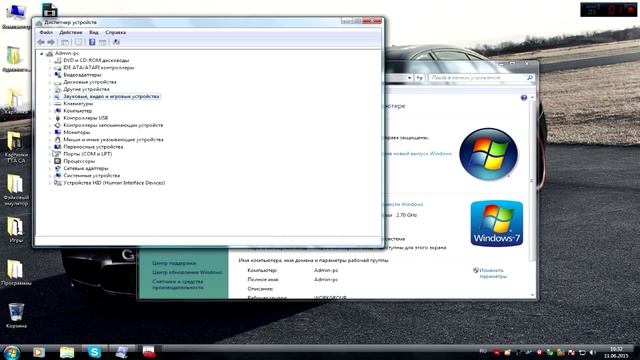The height and width of the screenshot is (360, 640).
Task: Open the Properties toolbar icon in Device Manager
Action: click(78, 42)
